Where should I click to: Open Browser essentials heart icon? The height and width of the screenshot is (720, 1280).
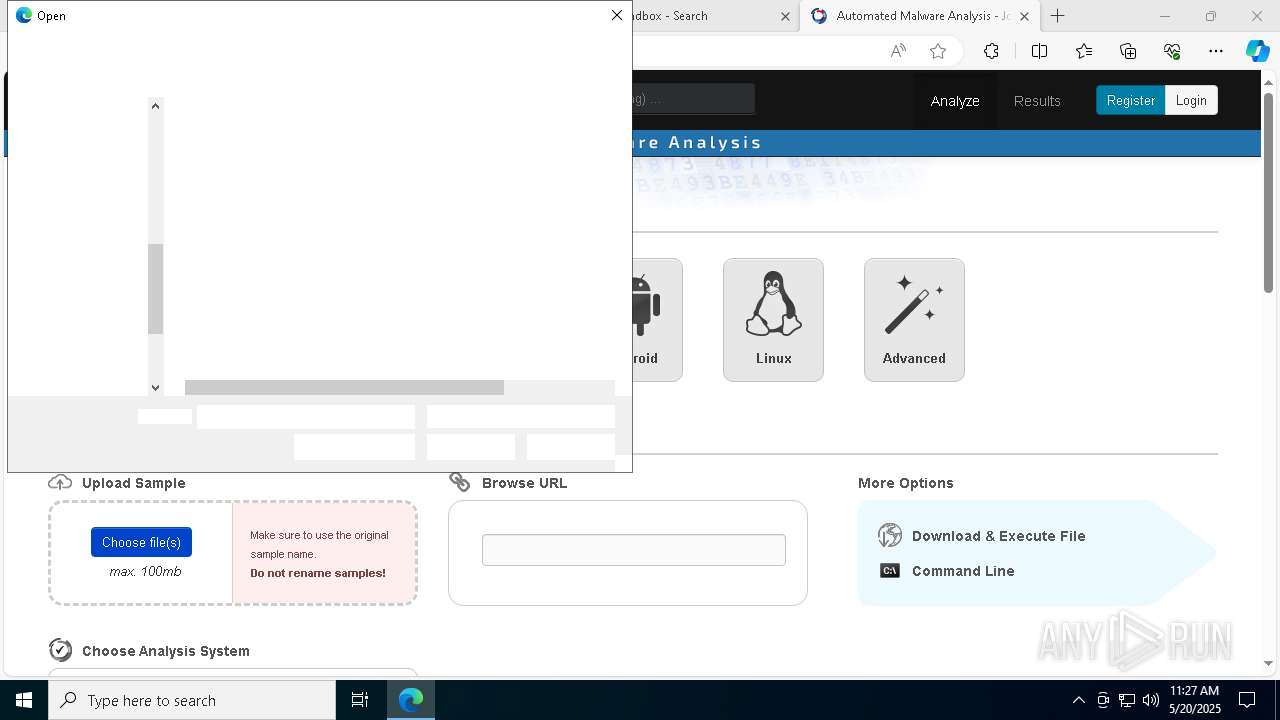click(x=1172, y=51)
